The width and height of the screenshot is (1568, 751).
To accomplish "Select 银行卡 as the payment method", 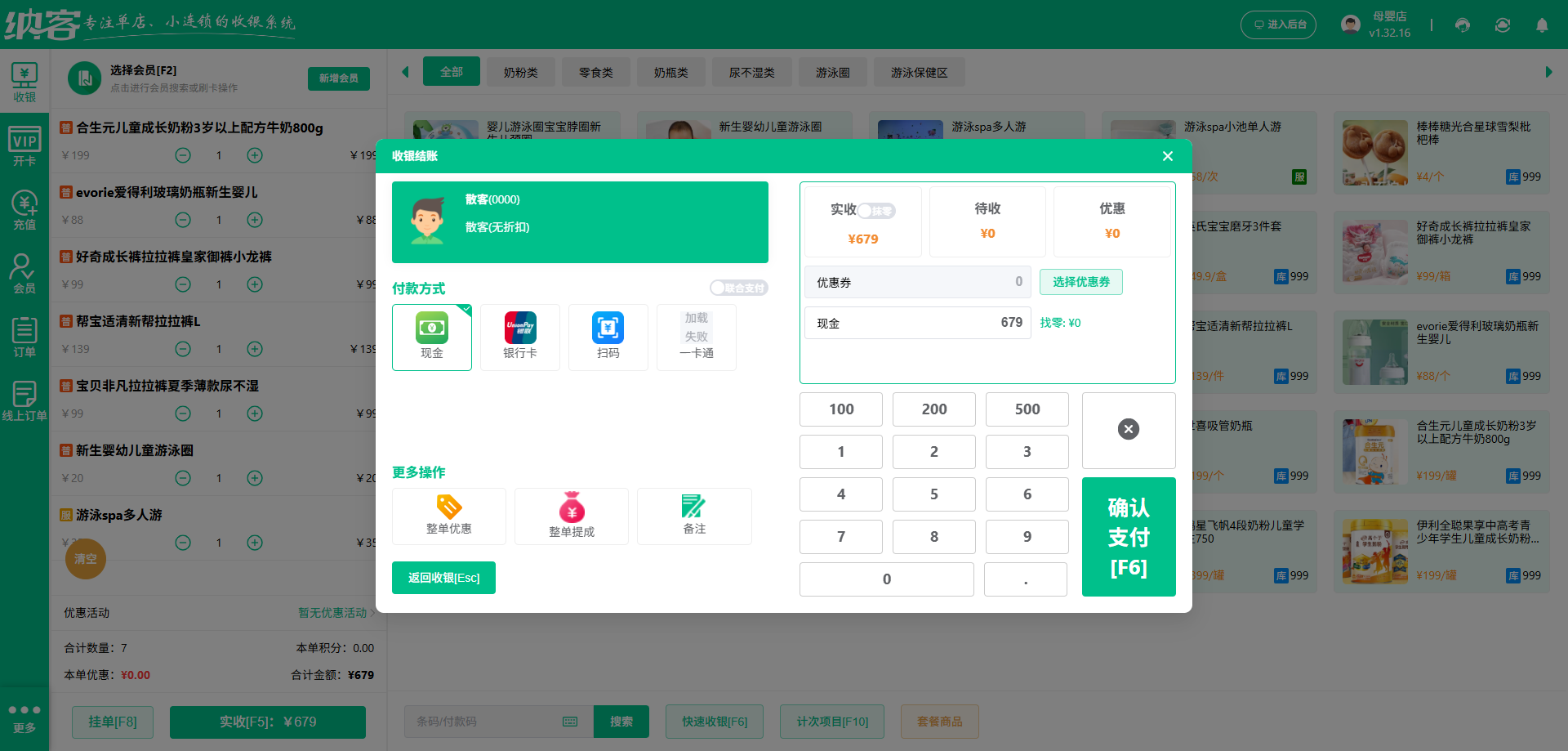I will click(x=519, y=337).
